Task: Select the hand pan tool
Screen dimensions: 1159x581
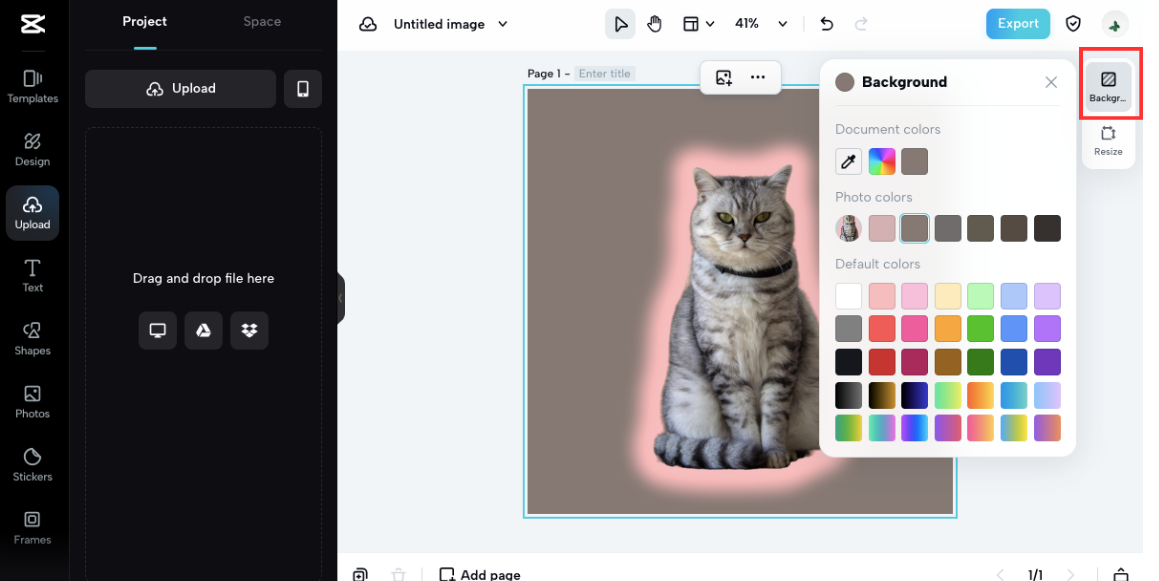Action: pos(654,24)
